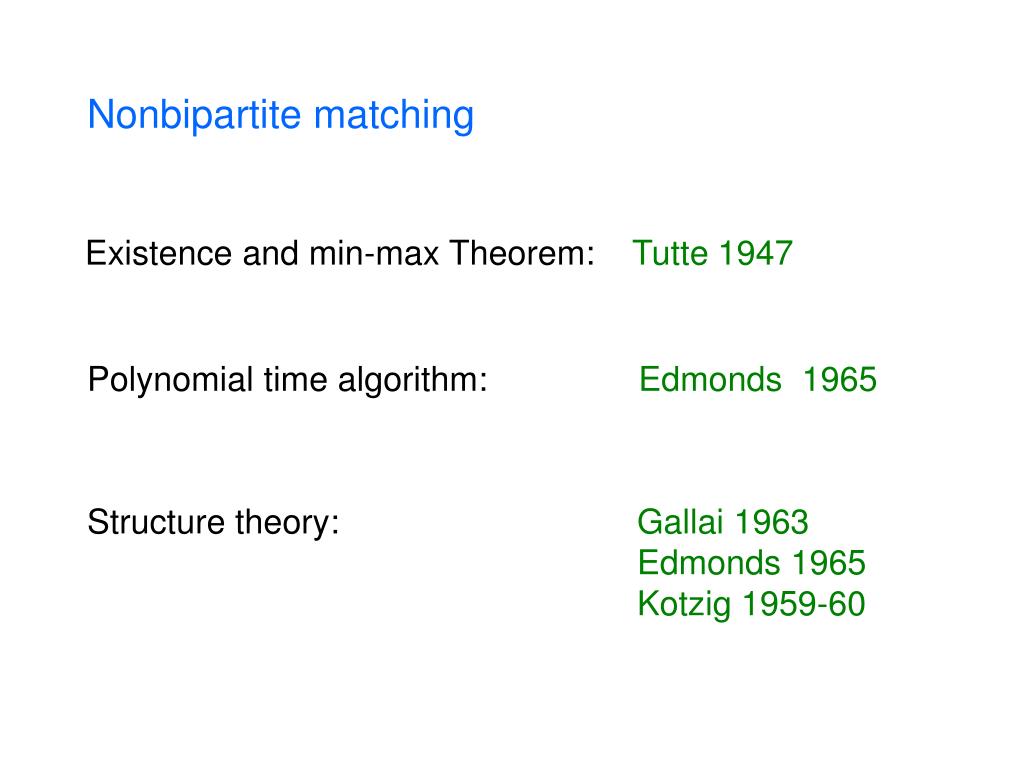Click the word Nonbipartite in the title
The image size is (1024, 768).
point(194,116)
